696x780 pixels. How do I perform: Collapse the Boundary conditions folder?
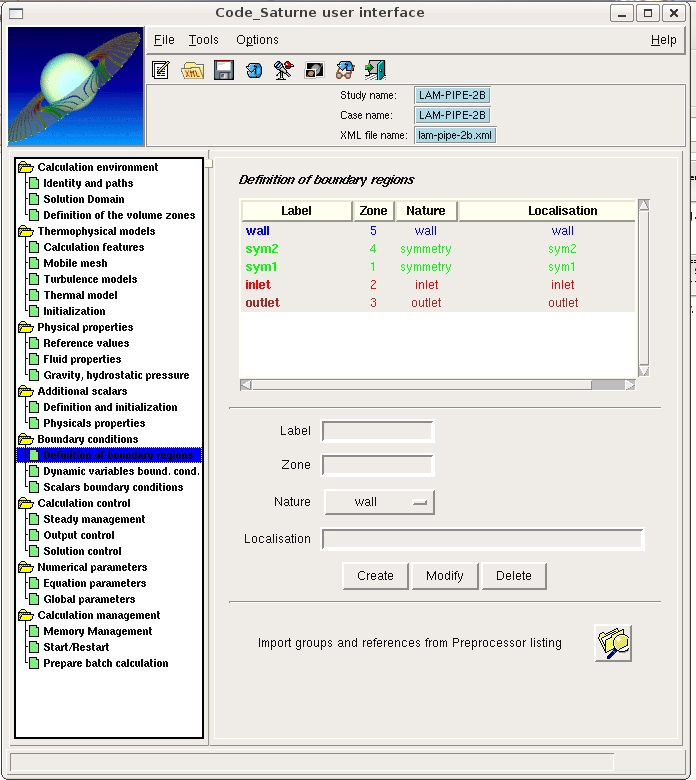(x=25, y=439)
